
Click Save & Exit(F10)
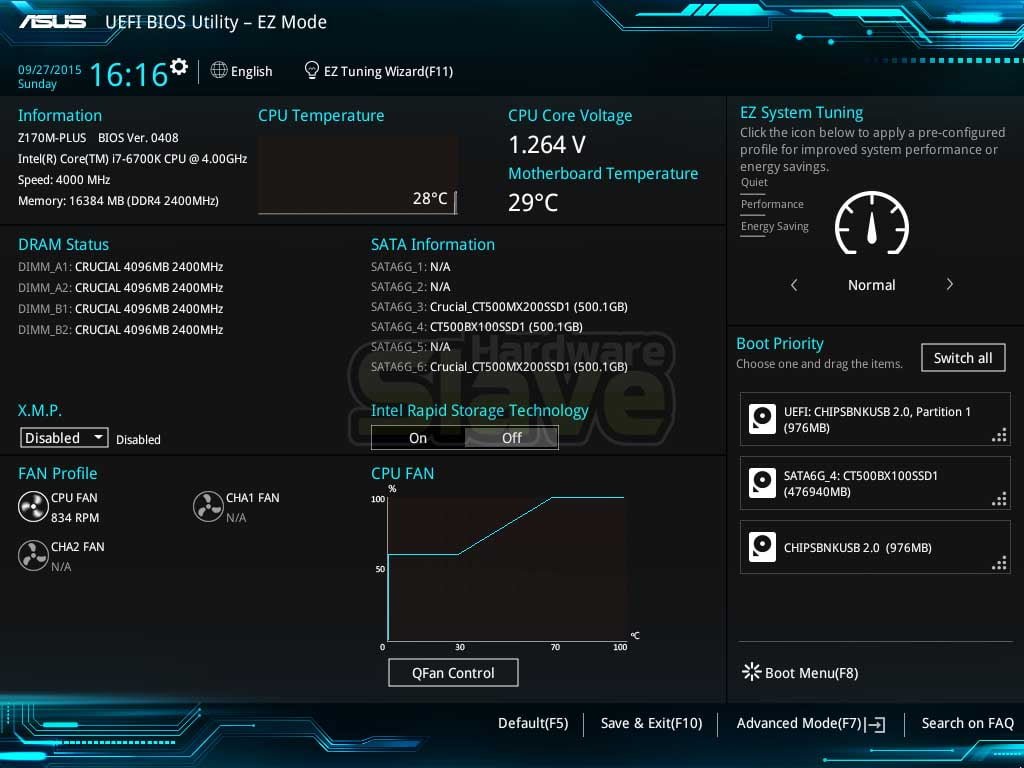[651, 723]
